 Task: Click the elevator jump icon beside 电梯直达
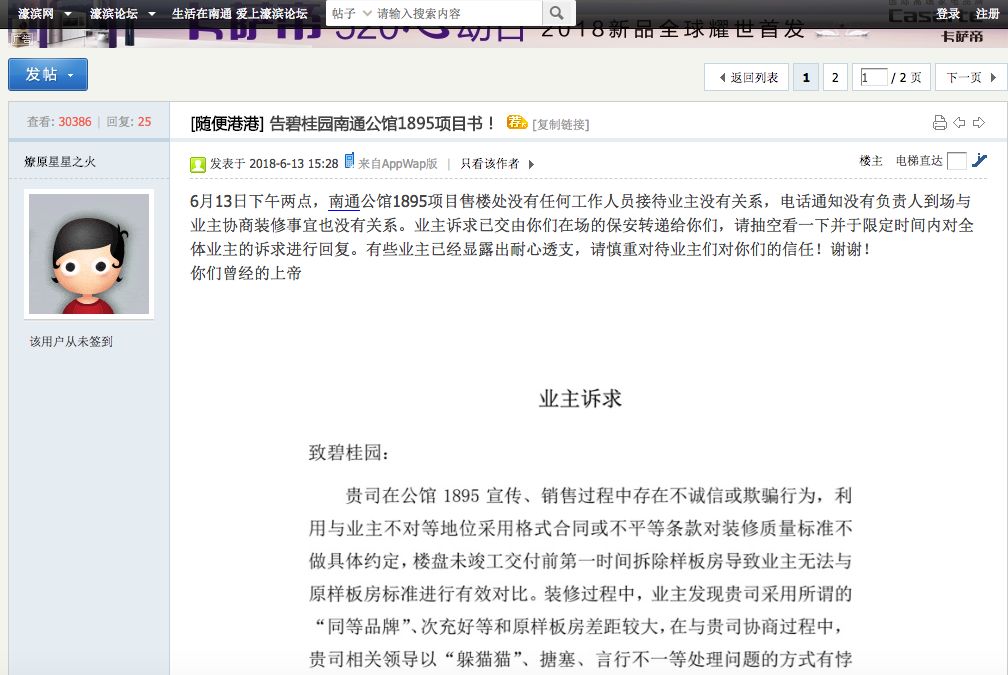click(x=979, y=160)
